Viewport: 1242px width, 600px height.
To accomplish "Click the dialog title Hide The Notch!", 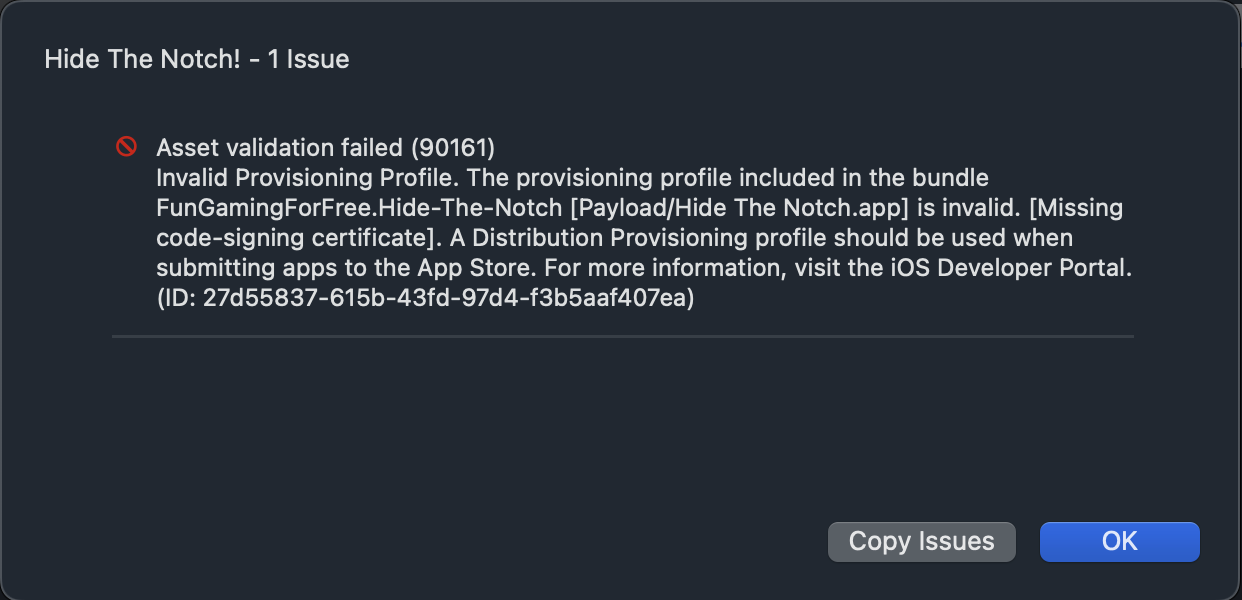I will pyautogui.click(x=138, y=59).
